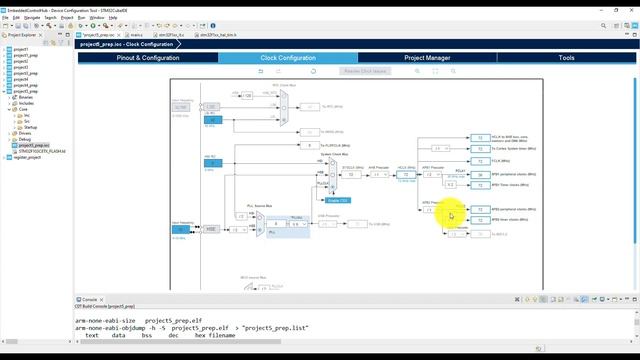
Task: Expand the Drivers folder
Action: [9, 133]
